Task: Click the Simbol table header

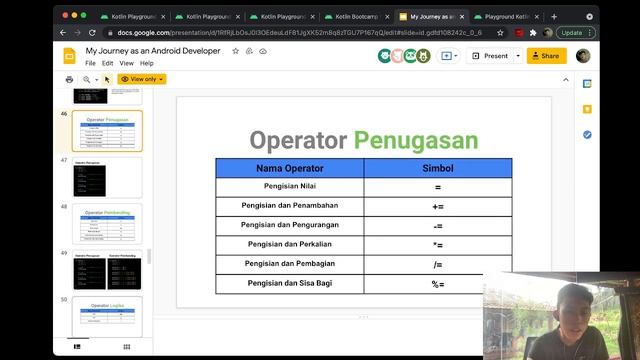Action: (438, 168)
